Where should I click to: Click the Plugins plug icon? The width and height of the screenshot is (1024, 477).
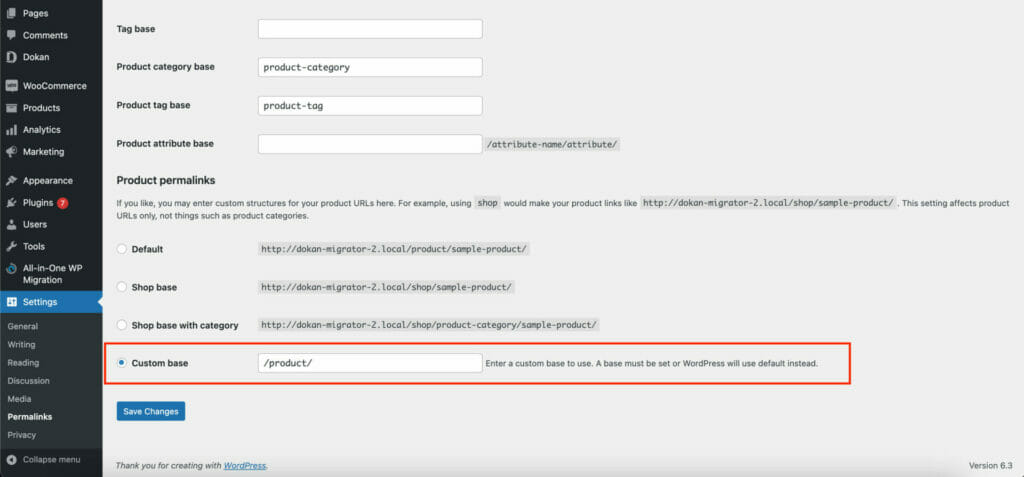[x=11, y=203]
